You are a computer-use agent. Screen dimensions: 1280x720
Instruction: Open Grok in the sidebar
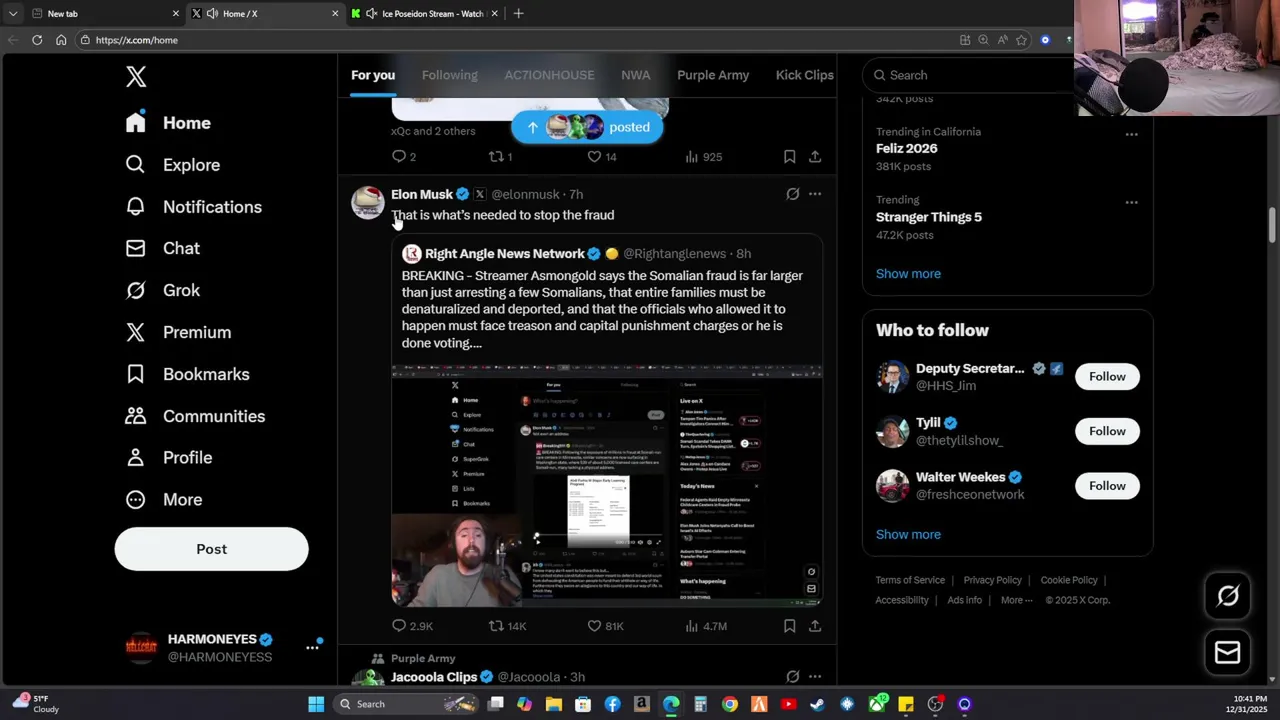(162, 290)
